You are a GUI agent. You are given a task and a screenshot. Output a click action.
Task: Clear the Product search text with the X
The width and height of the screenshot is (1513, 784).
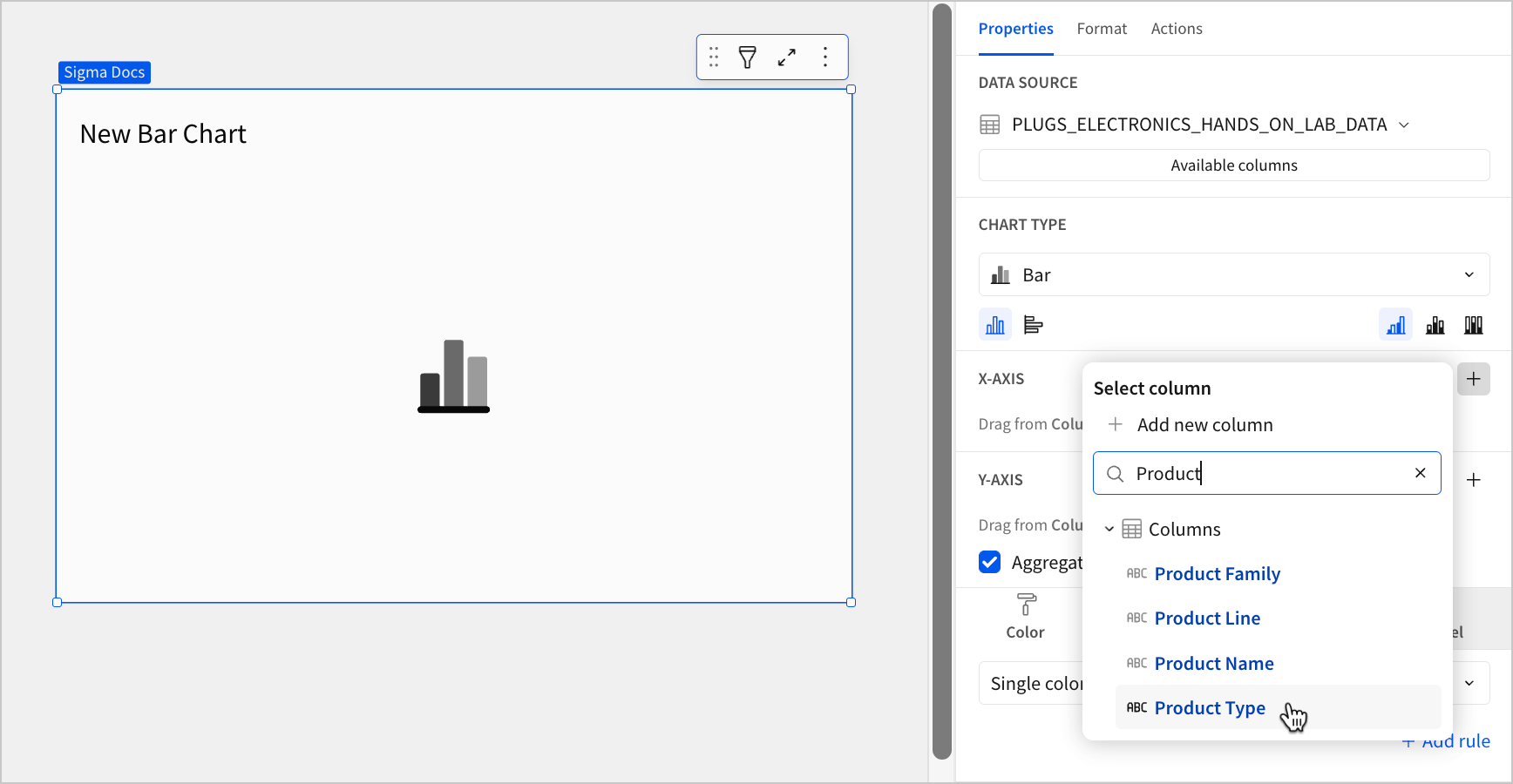coord(1421,473)
